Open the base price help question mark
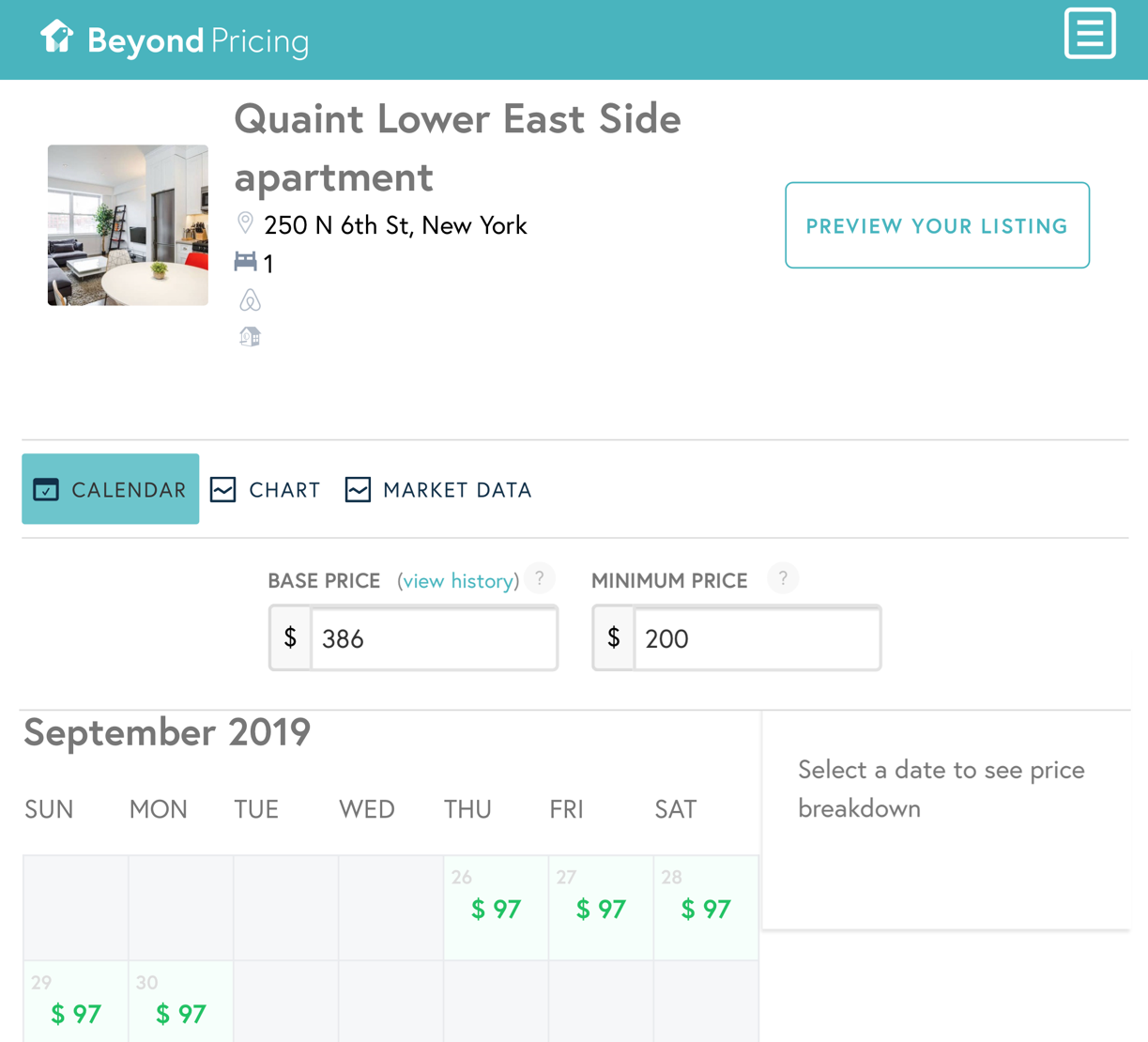This screenshot has height=1042, width=1148. tap(540, 578)
